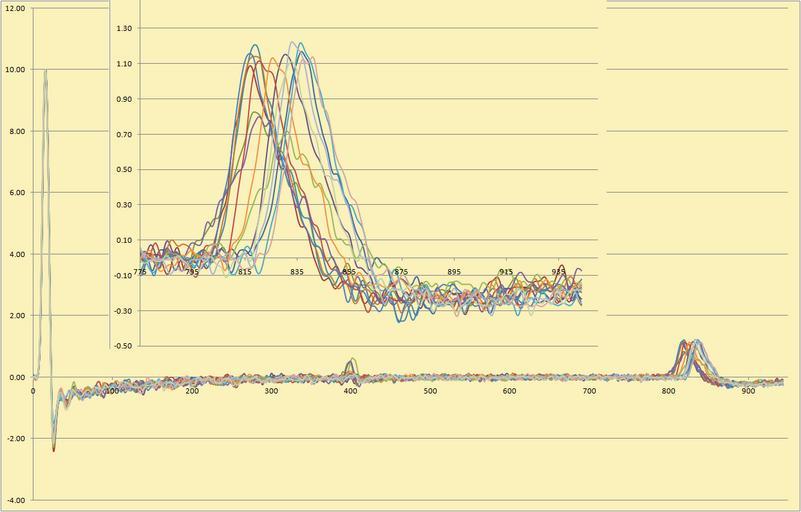801x512 pixels.
Task: Select the 700 main x-axis label
Action: pos(589,390)
